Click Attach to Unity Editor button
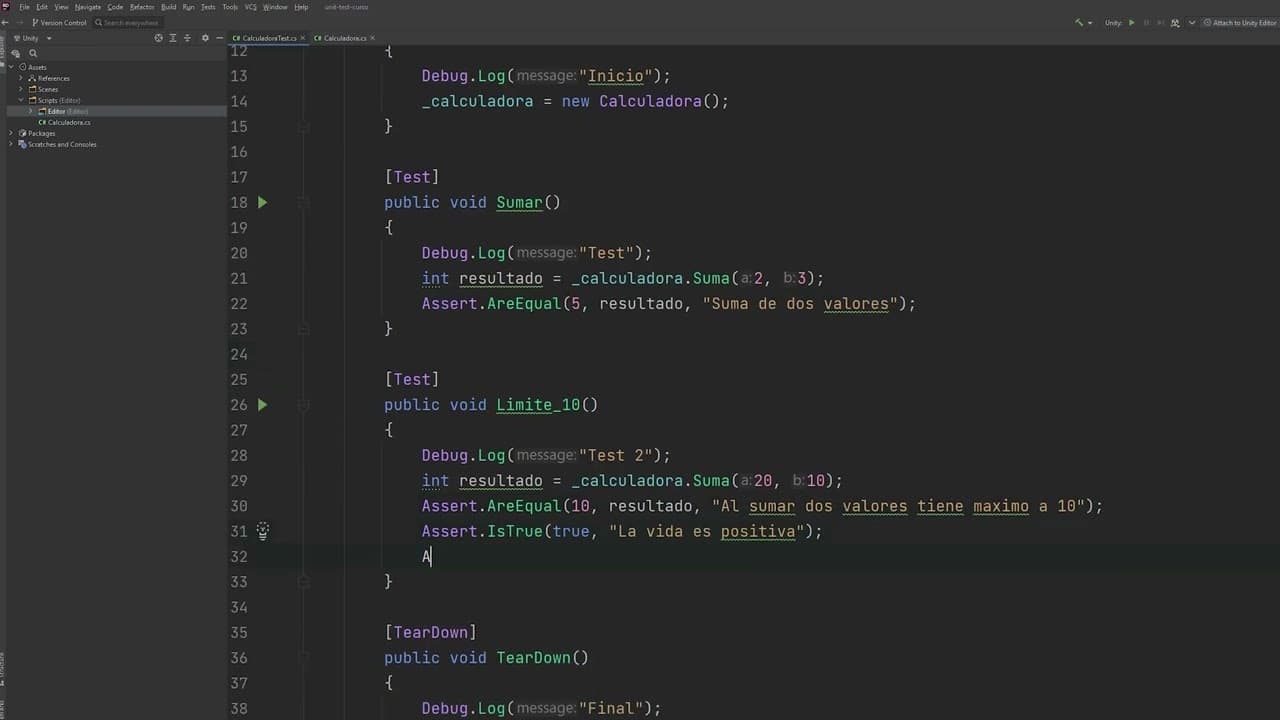Screen dimensions: 1280x720 pos(1239,22)
